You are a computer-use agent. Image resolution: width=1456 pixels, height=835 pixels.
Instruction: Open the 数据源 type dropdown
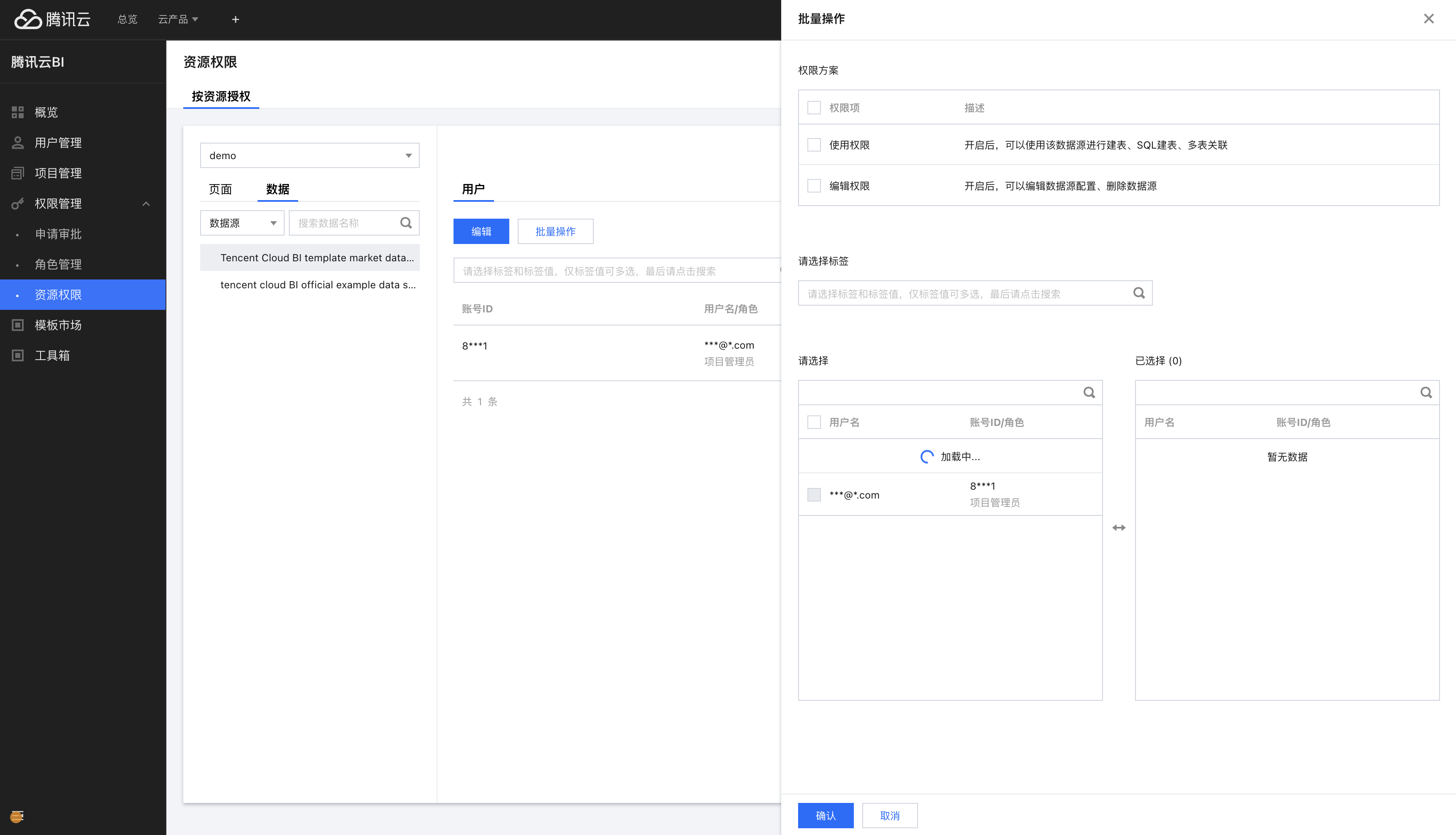click(242, 222)
